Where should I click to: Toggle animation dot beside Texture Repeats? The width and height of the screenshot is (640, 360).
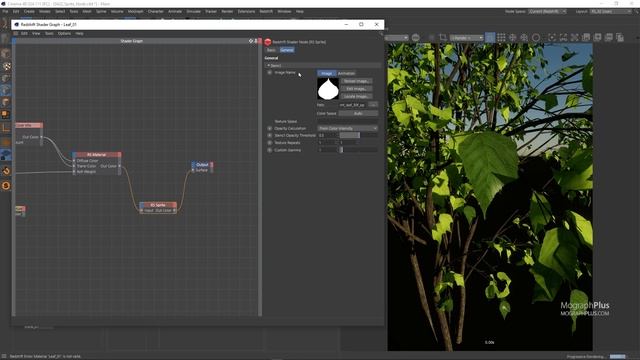[269, 142]
